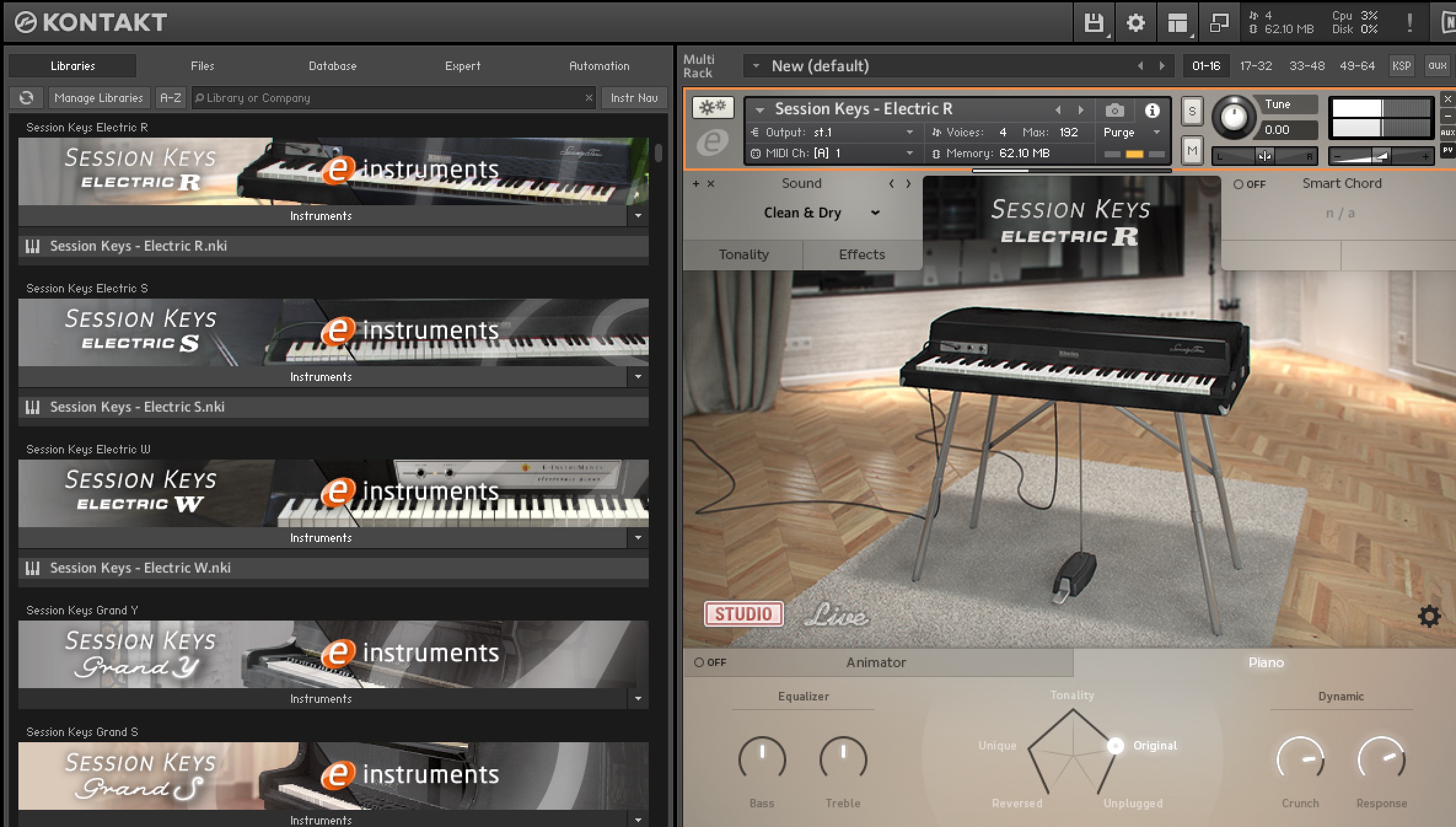
Task: Select previous Sound preset arrow
Action: coord(891,184)
